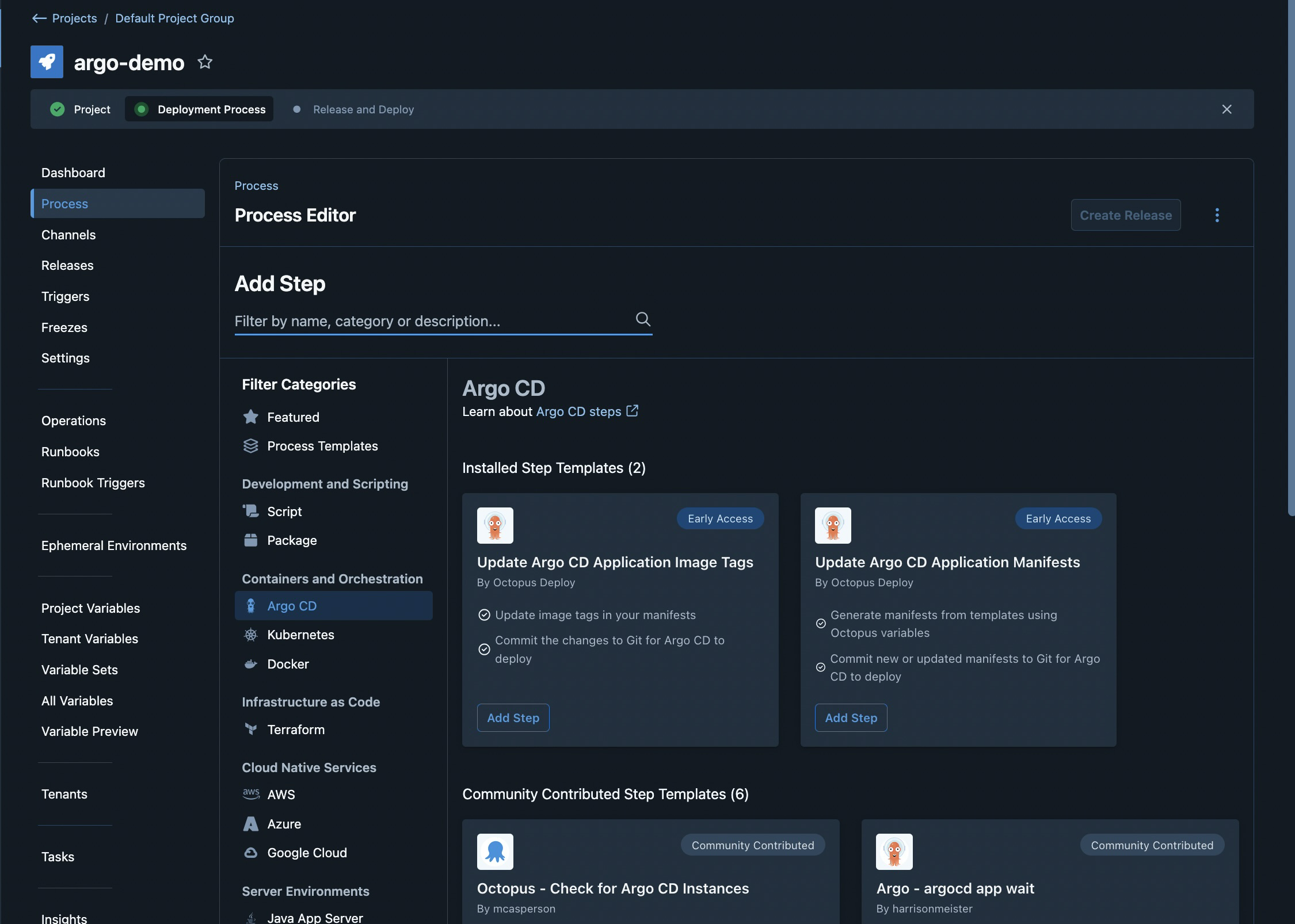Select the Featured filter category

point(334,417)
